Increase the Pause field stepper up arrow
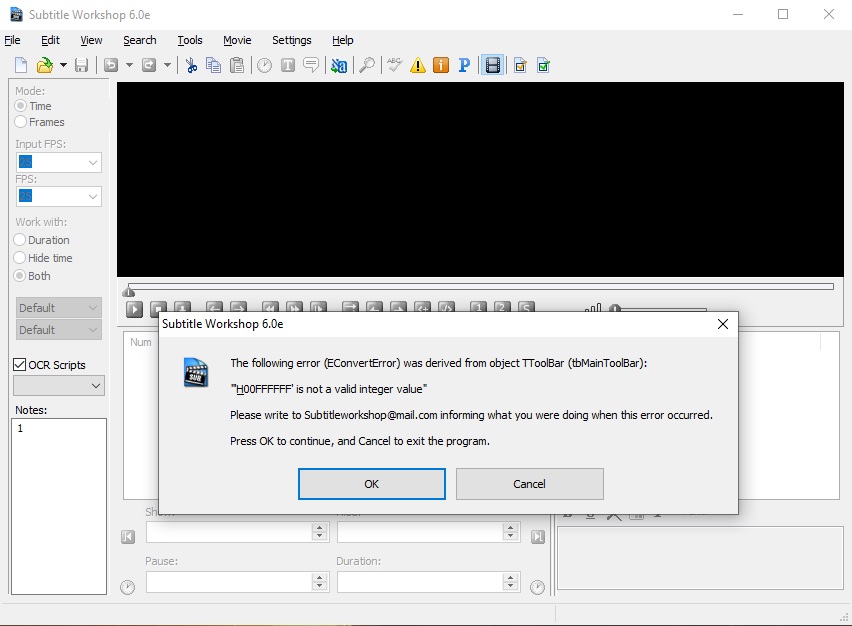Viewport: 852px width, 626px height. coord(320,577)
